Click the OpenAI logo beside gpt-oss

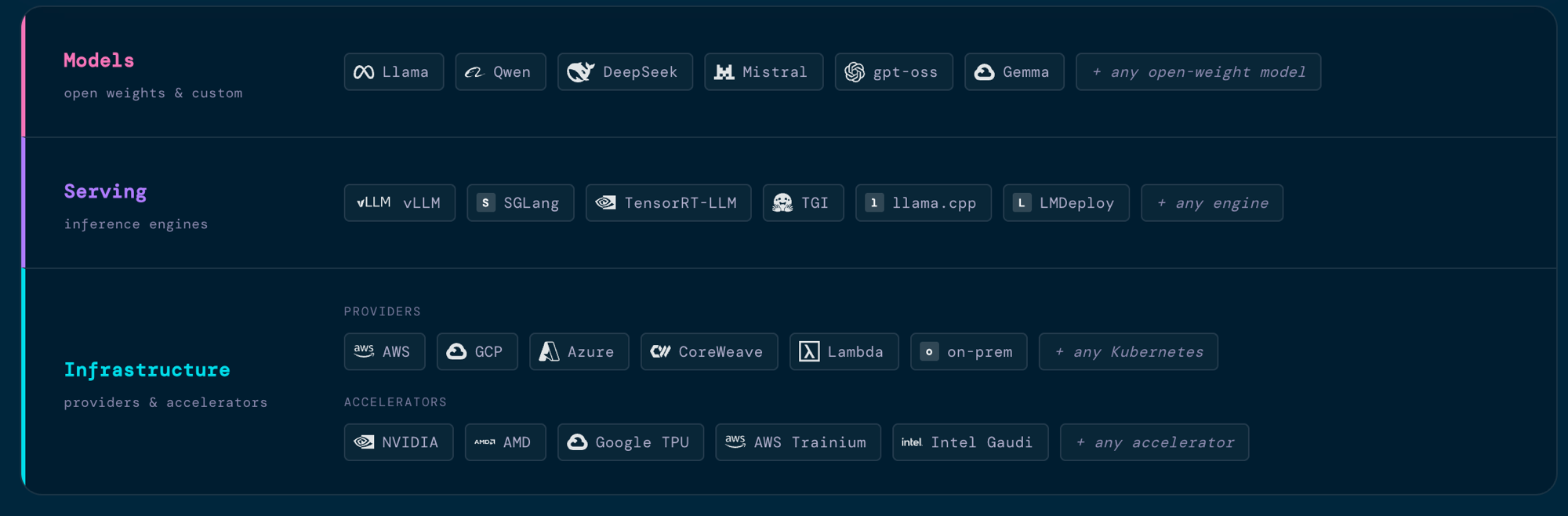point(855,72)
